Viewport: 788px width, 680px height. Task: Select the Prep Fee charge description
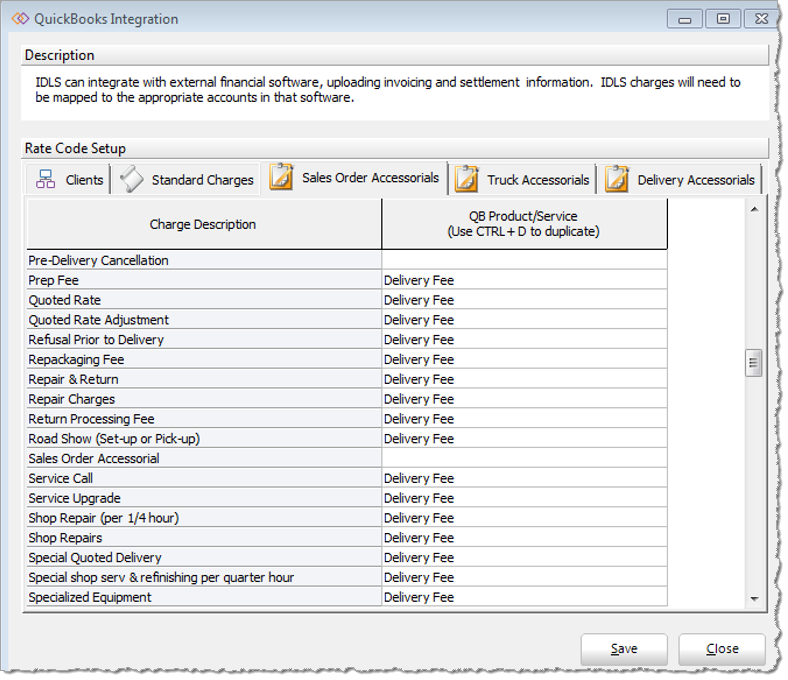[204, 280]
